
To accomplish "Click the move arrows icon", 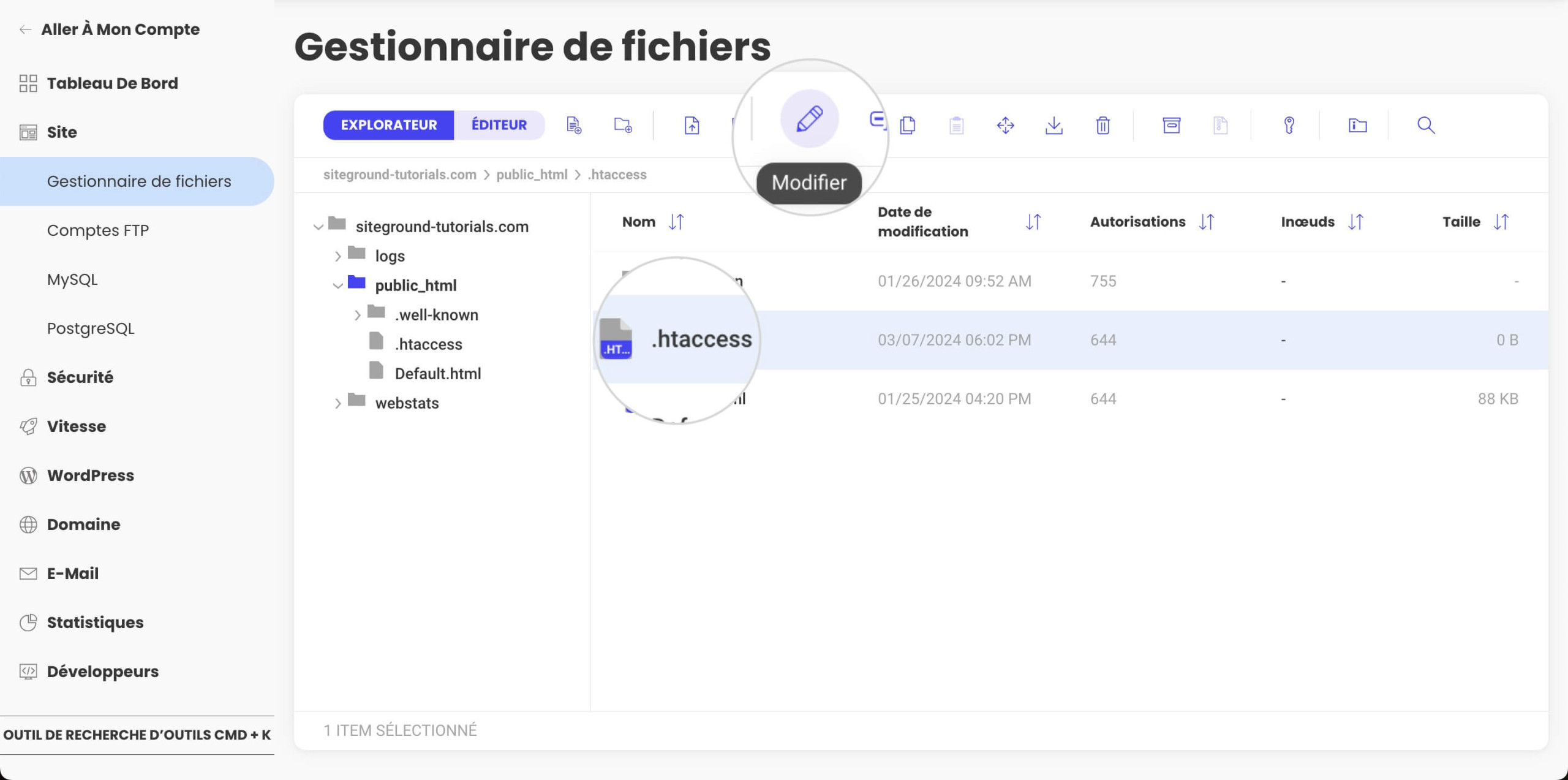I will pyautogui.click(x=1005, y=125).
